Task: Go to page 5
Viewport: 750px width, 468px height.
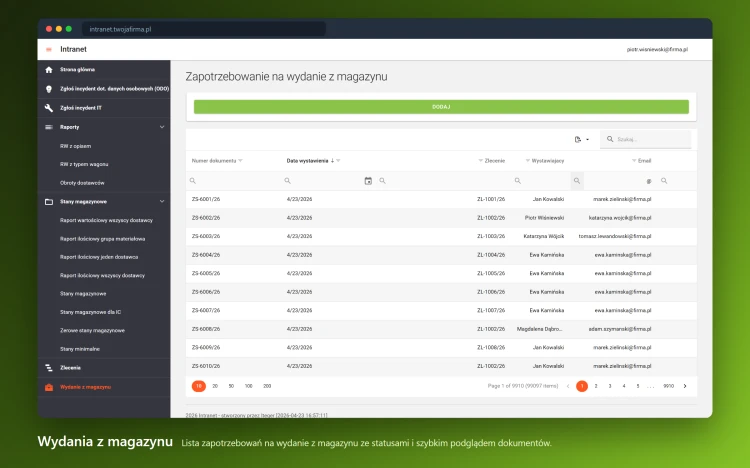Action: click(x=638, y=386)
